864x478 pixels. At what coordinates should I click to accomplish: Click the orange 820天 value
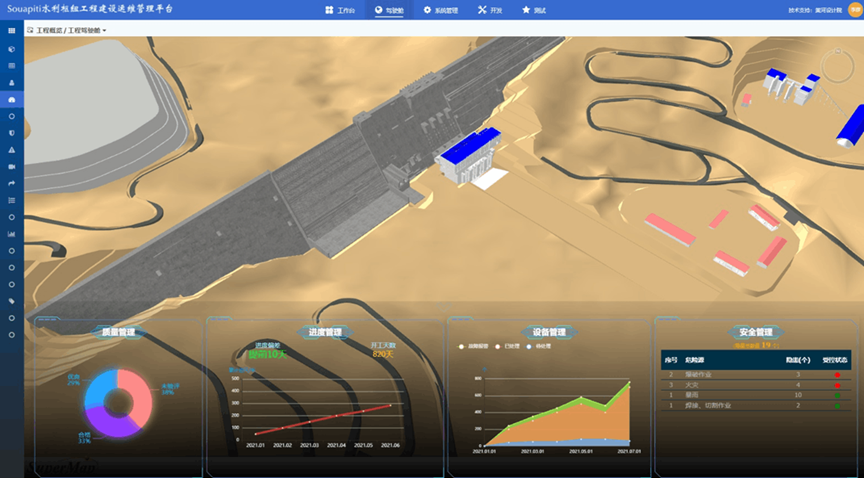click(383, 354)
